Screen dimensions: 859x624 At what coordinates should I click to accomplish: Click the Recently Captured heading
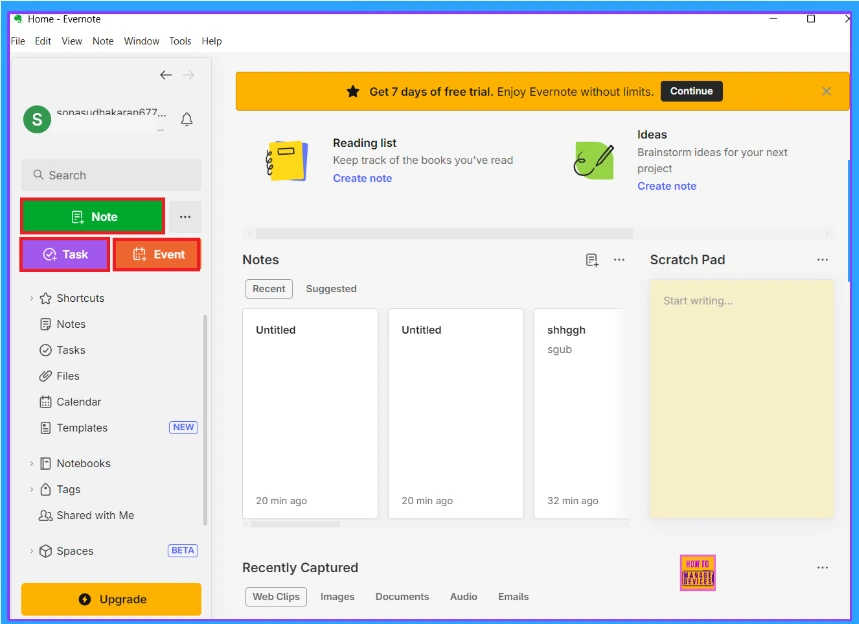pos(300,568)
